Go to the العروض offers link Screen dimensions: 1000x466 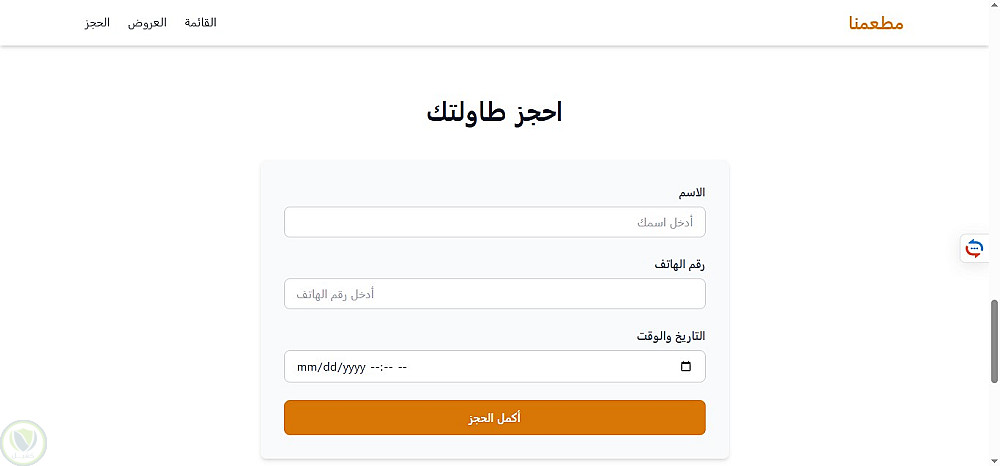pos(147,23)
